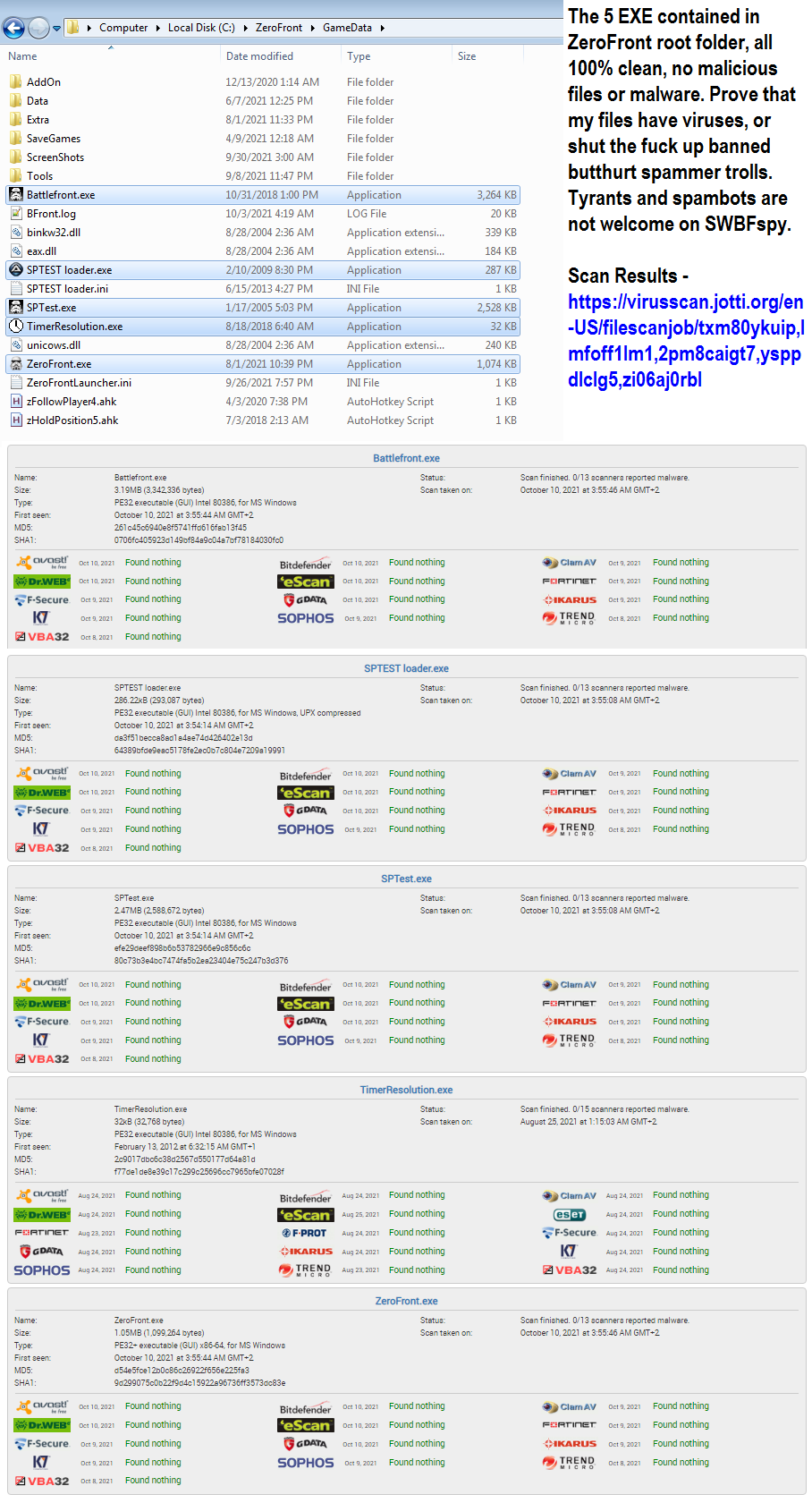Click the ESET logo in TimerResolution results
Image resolution: width=812 pixels, height=1503 pixels.
(569, 1215)
